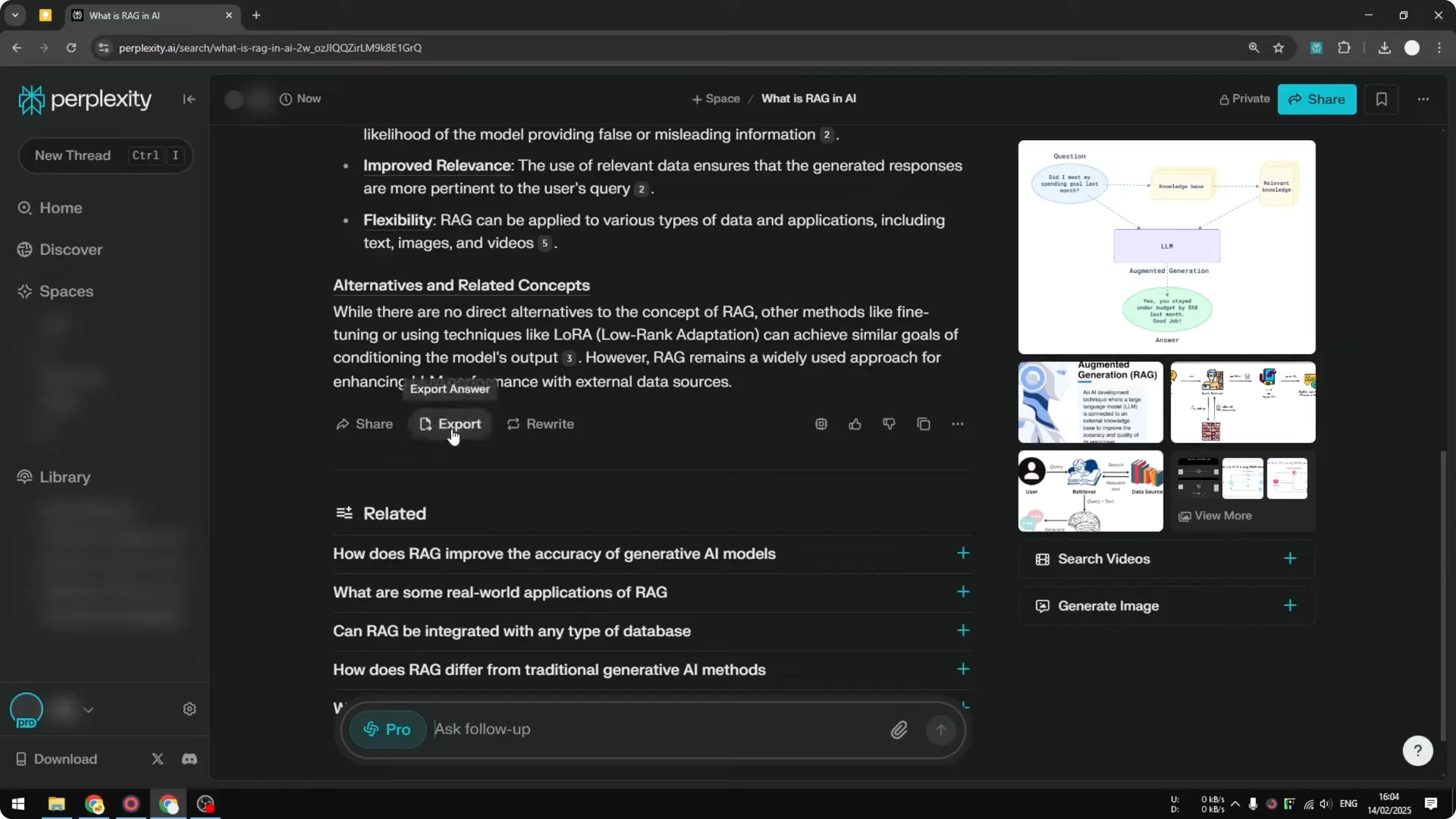Open the Spaces section
The height and width of the screenshot is (819, 1456).
pos(64,291)
